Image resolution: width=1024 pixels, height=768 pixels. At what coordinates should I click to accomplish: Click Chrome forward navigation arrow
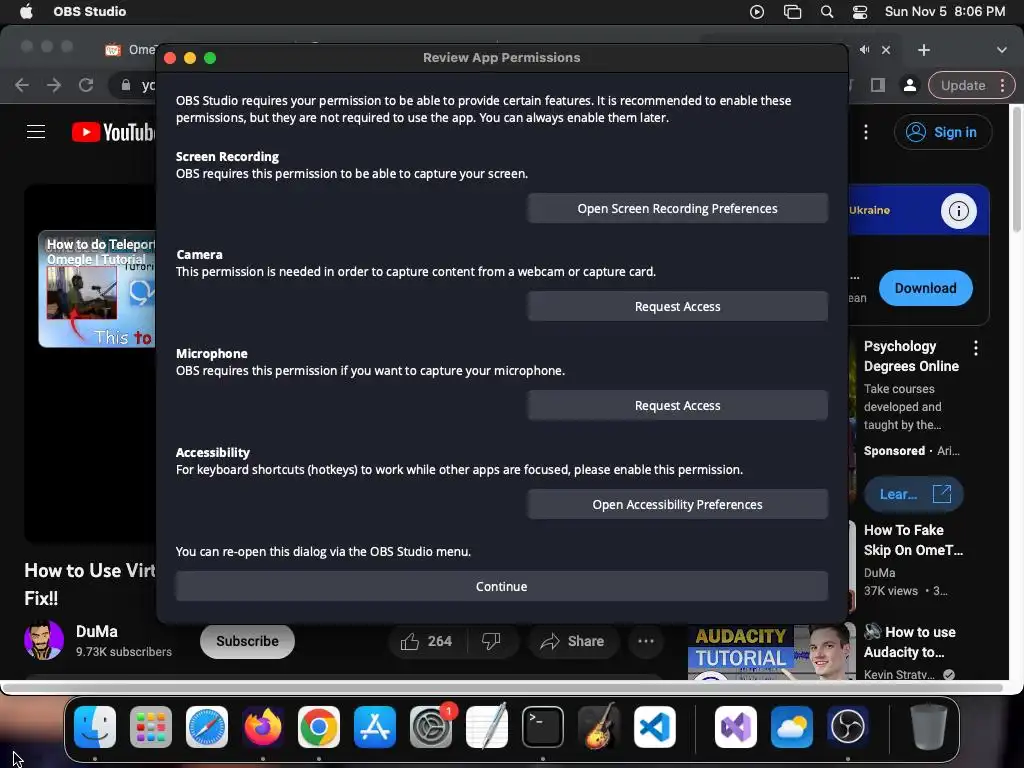pos(54,85)
